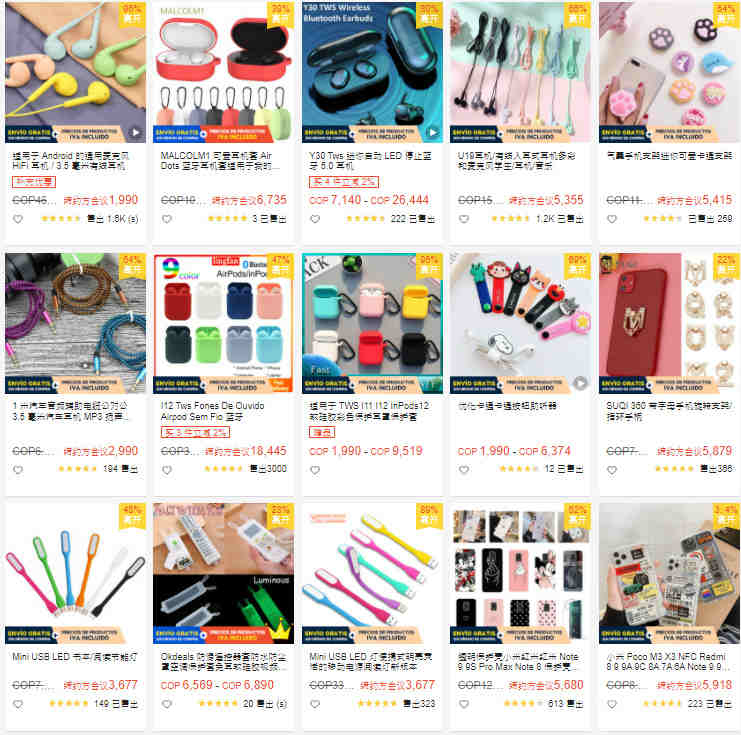This screenshot has width=741, height=735.
Task: Click heart on SUQI 360 ring holder
Action: (612, 470)
